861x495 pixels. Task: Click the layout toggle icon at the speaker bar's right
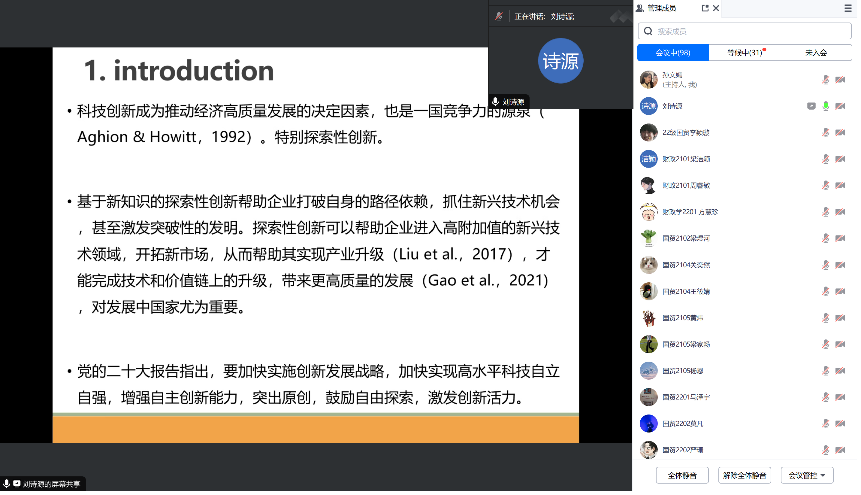(618, 16)
